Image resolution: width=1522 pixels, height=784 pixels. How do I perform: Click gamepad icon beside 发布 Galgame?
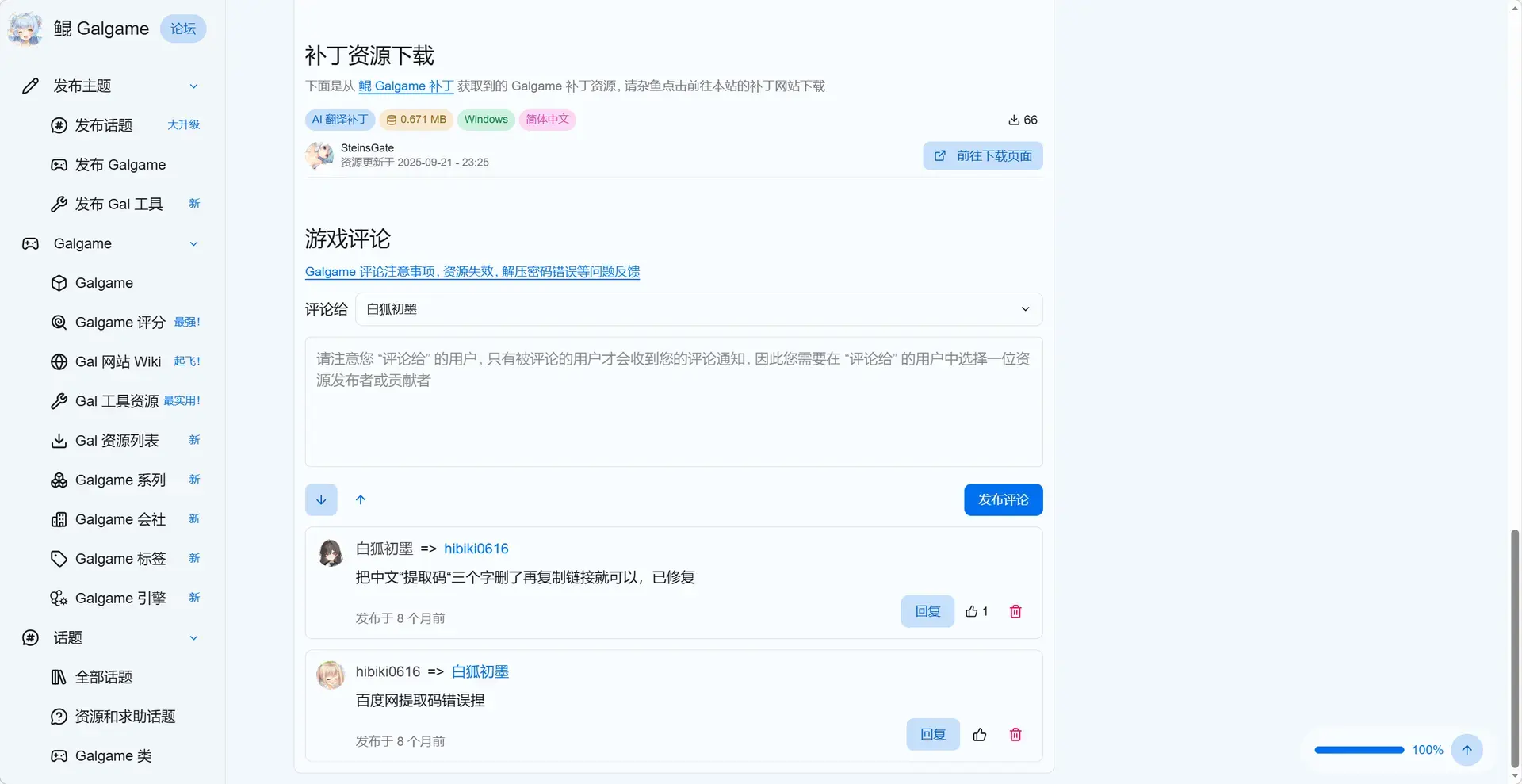tap(59, 165)
